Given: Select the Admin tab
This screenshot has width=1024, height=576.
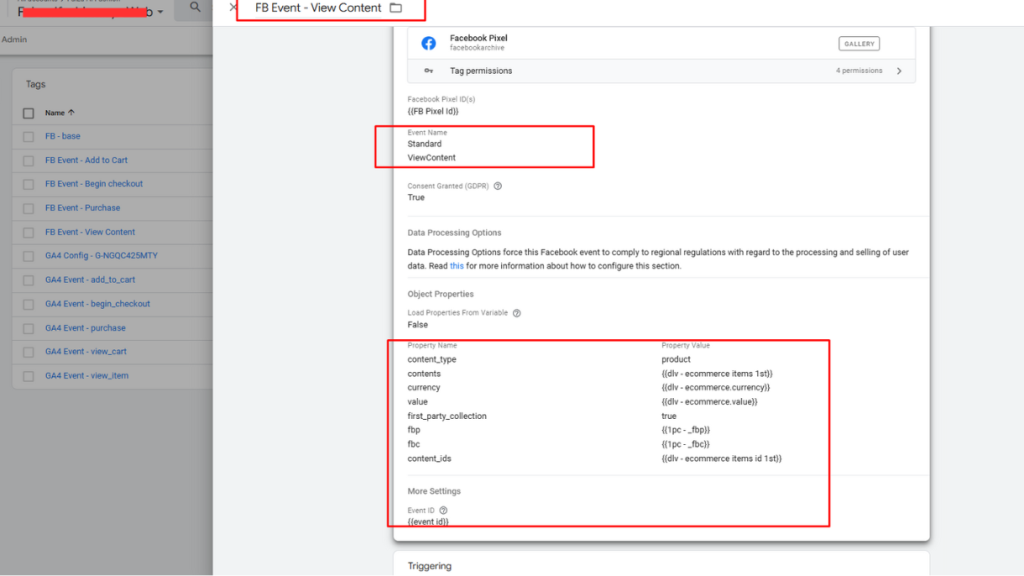Looking at the screenshot, I should coord(14,39).
